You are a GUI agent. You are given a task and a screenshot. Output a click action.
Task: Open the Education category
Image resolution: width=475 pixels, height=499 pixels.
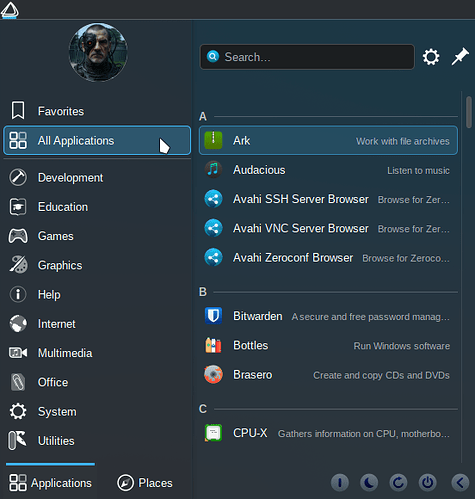click(x=97, y=207)
